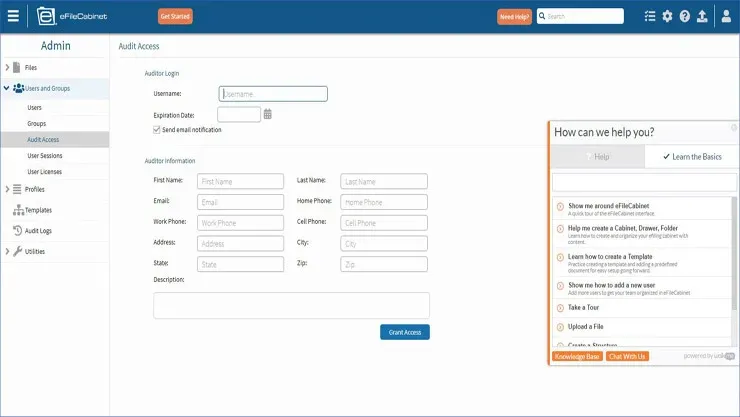Open Groups in the sidebar
740x417 pixels.
coord(37,124)
